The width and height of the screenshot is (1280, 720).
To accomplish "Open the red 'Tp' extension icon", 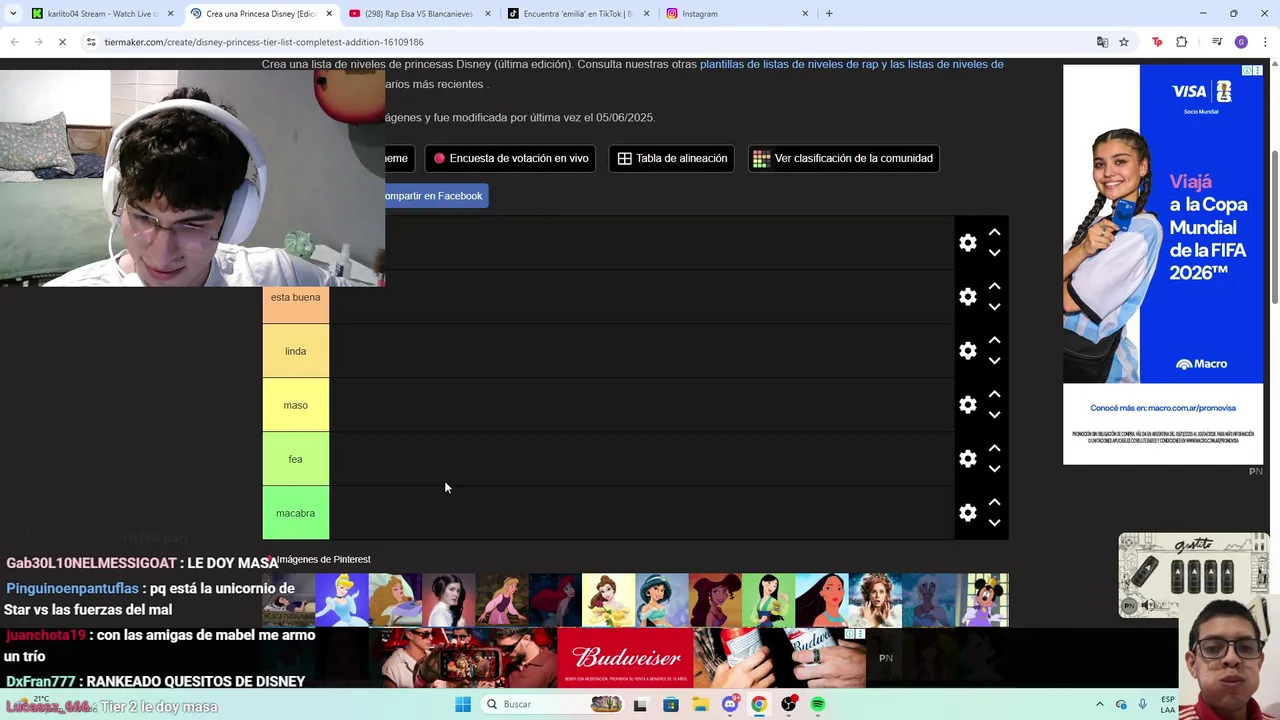I will point(1157,42).
